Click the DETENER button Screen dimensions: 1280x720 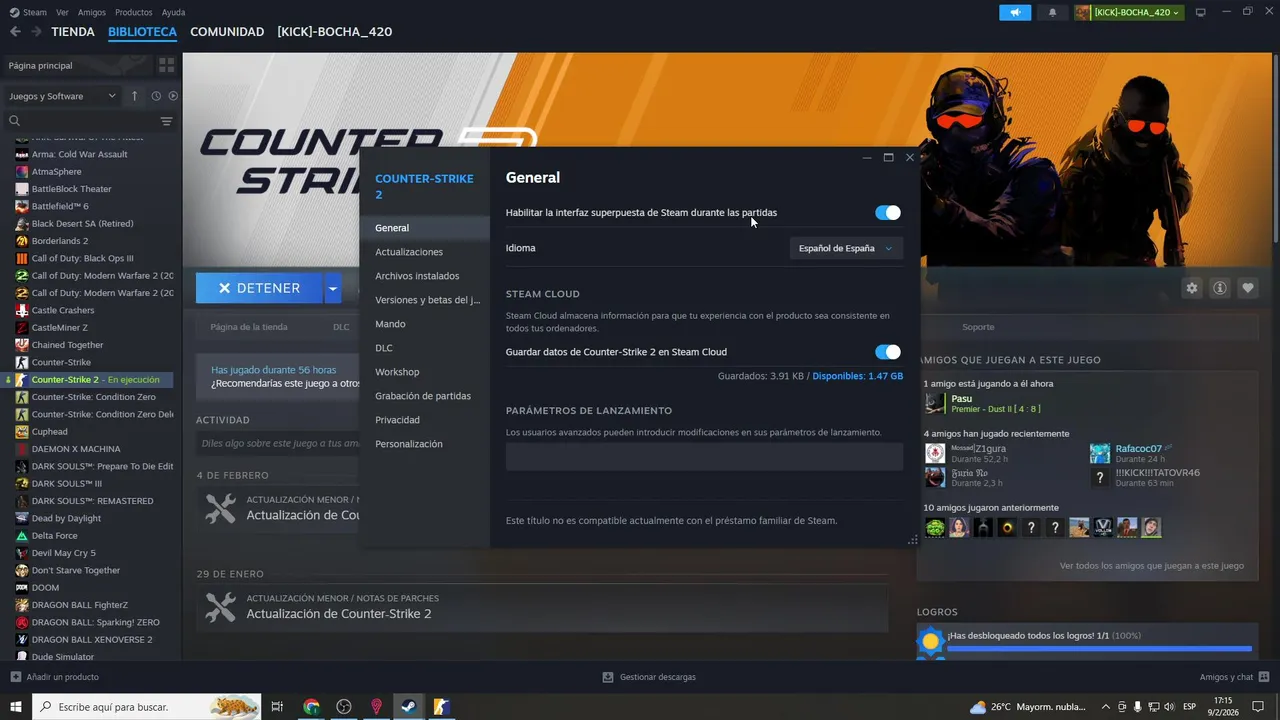coord(259,288)
